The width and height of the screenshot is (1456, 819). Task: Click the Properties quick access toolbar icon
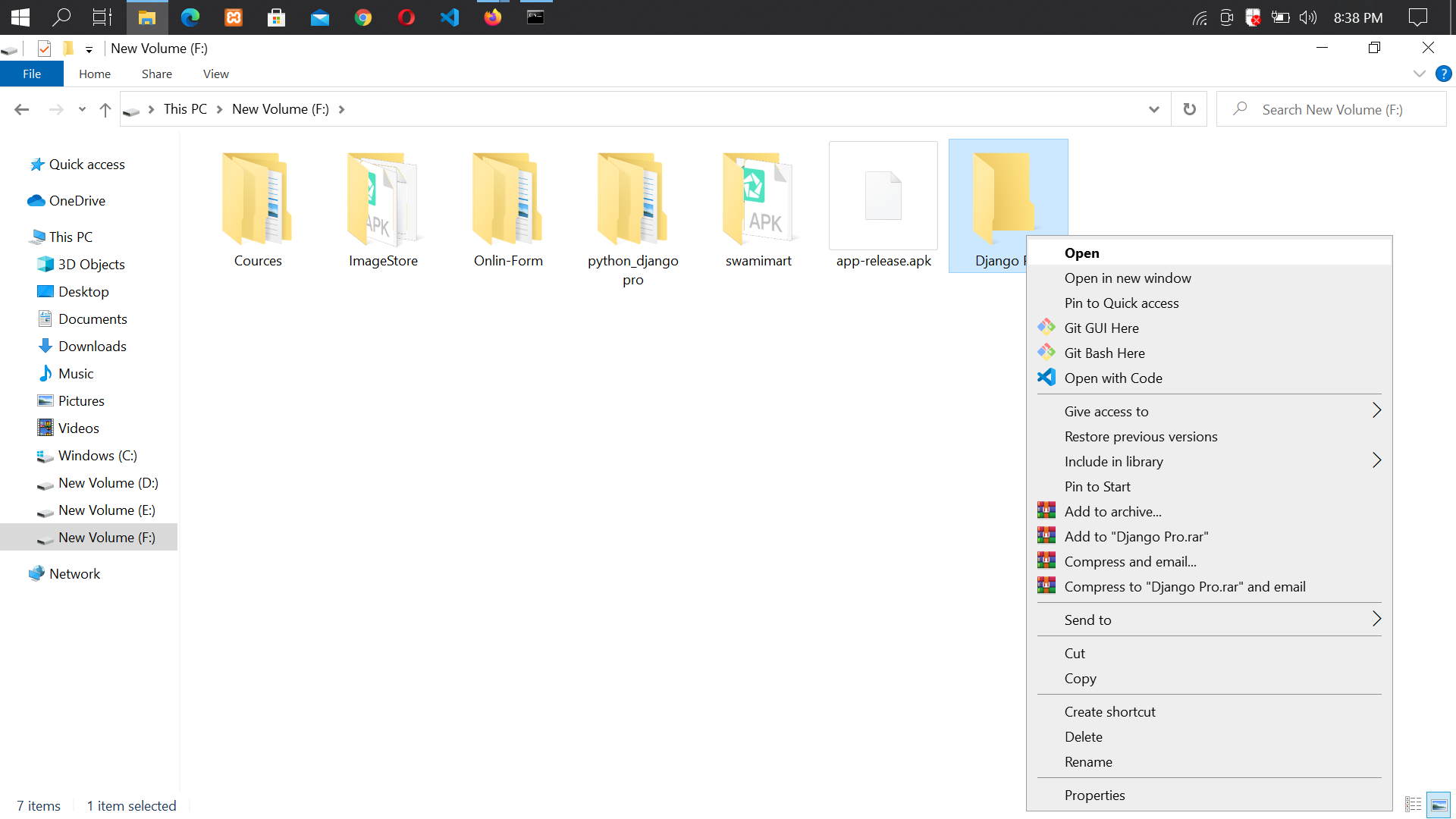44,49
